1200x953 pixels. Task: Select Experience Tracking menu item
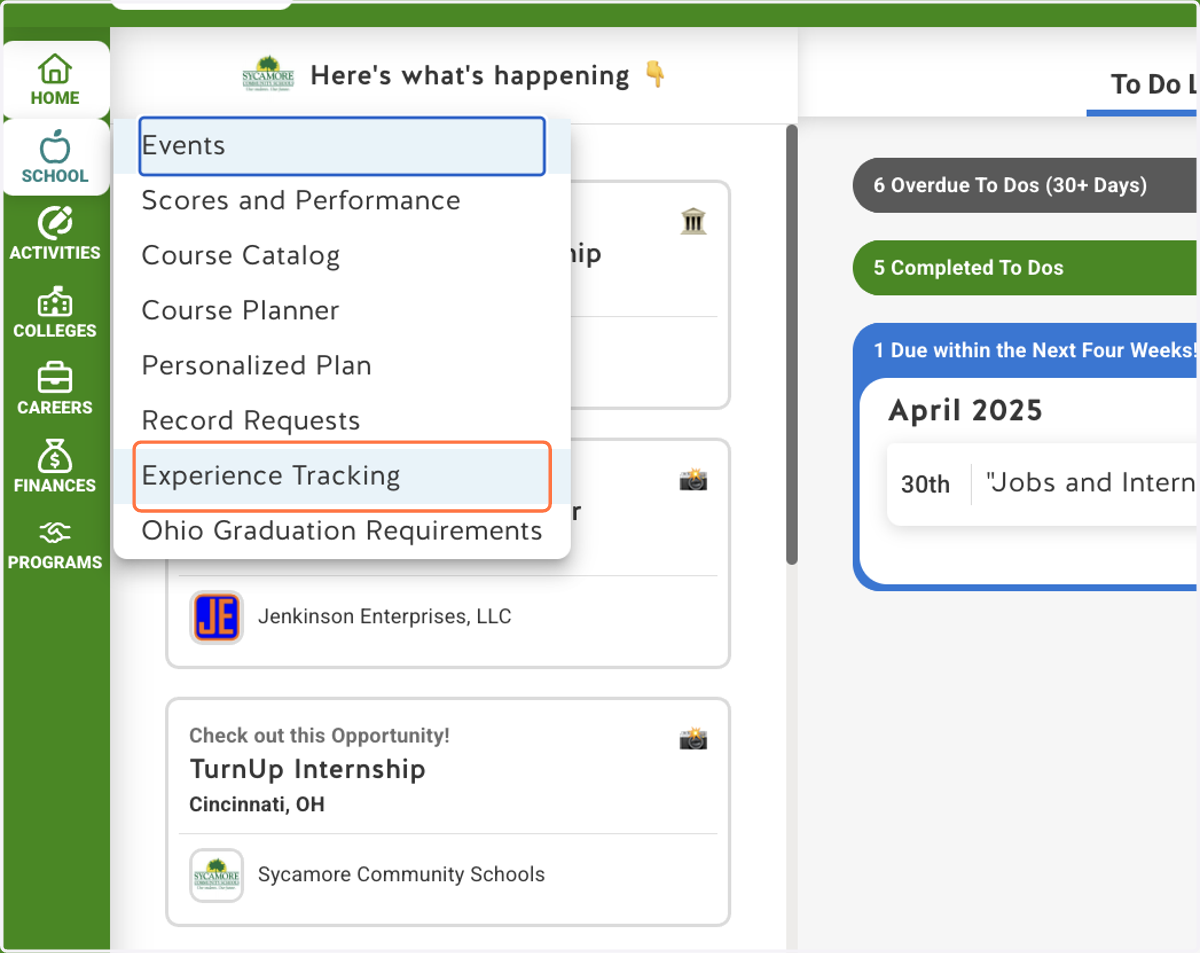[x=342, y=476]
